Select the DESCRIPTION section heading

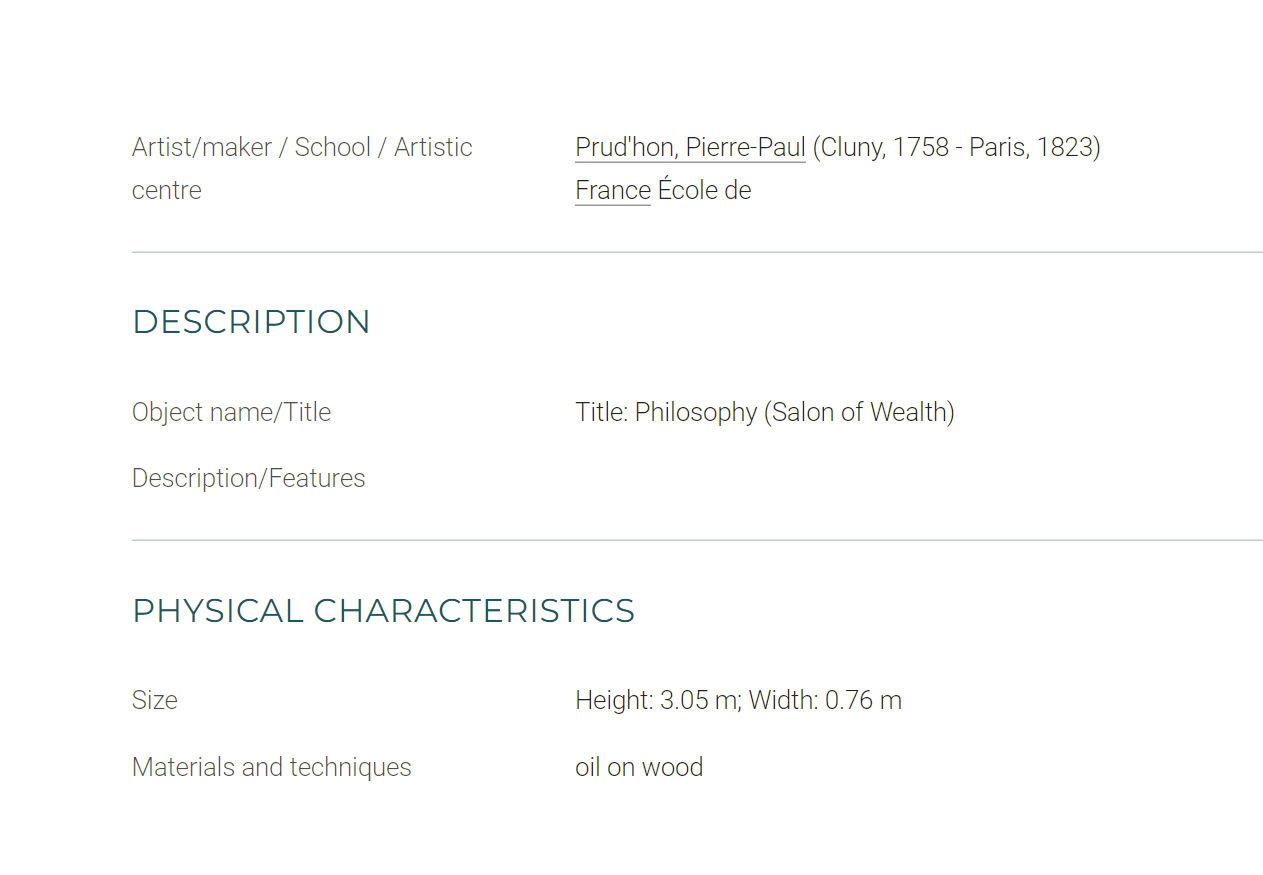[x=251, y=322]
